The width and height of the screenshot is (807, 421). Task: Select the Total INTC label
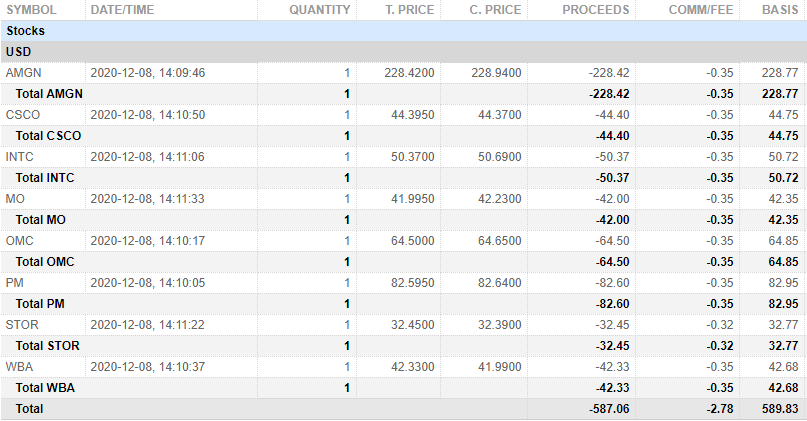[45, 178]
